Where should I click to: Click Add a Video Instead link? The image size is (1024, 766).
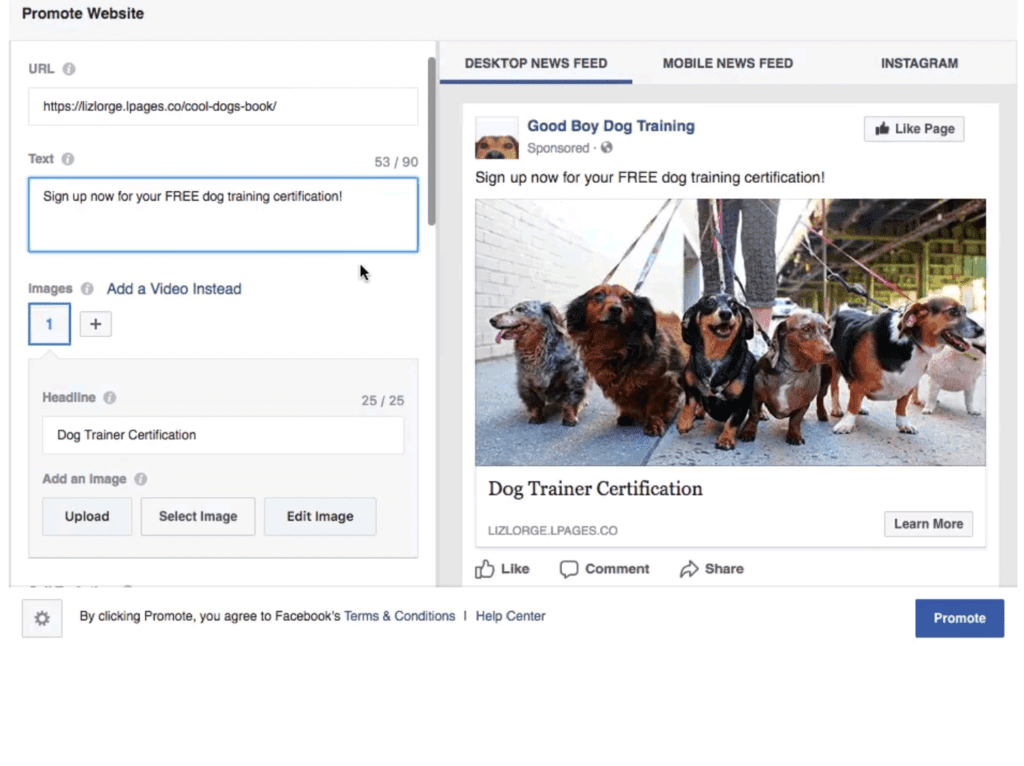174,289
